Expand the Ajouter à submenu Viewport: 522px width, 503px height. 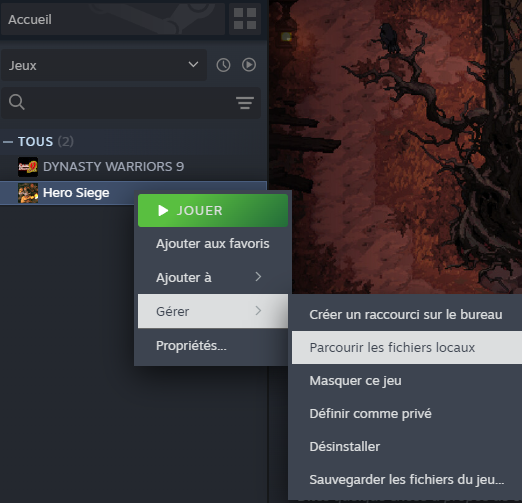pyautogui.click(x=213, y=277)
